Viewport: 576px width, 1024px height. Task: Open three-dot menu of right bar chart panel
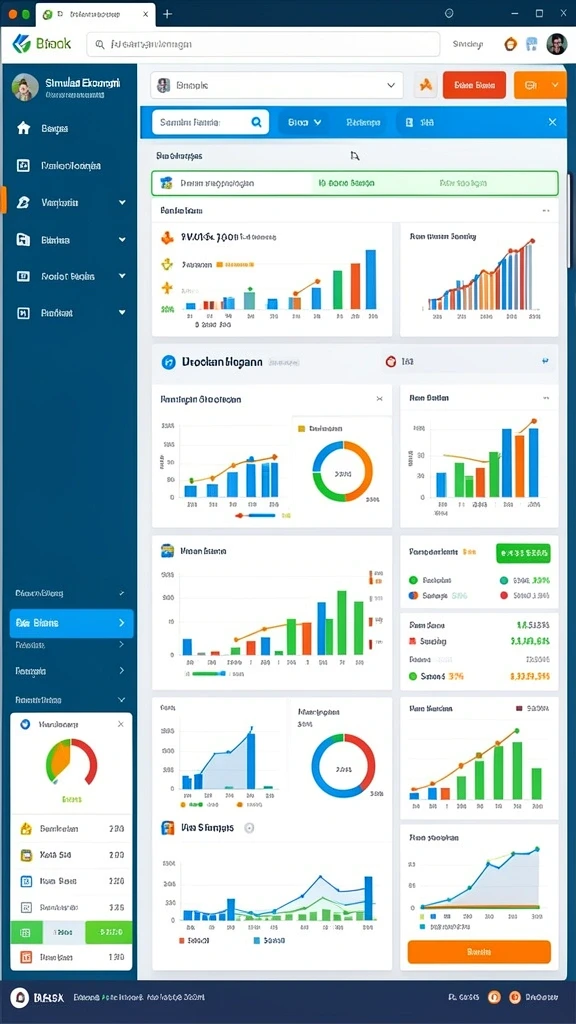click(x=546, y=398)
